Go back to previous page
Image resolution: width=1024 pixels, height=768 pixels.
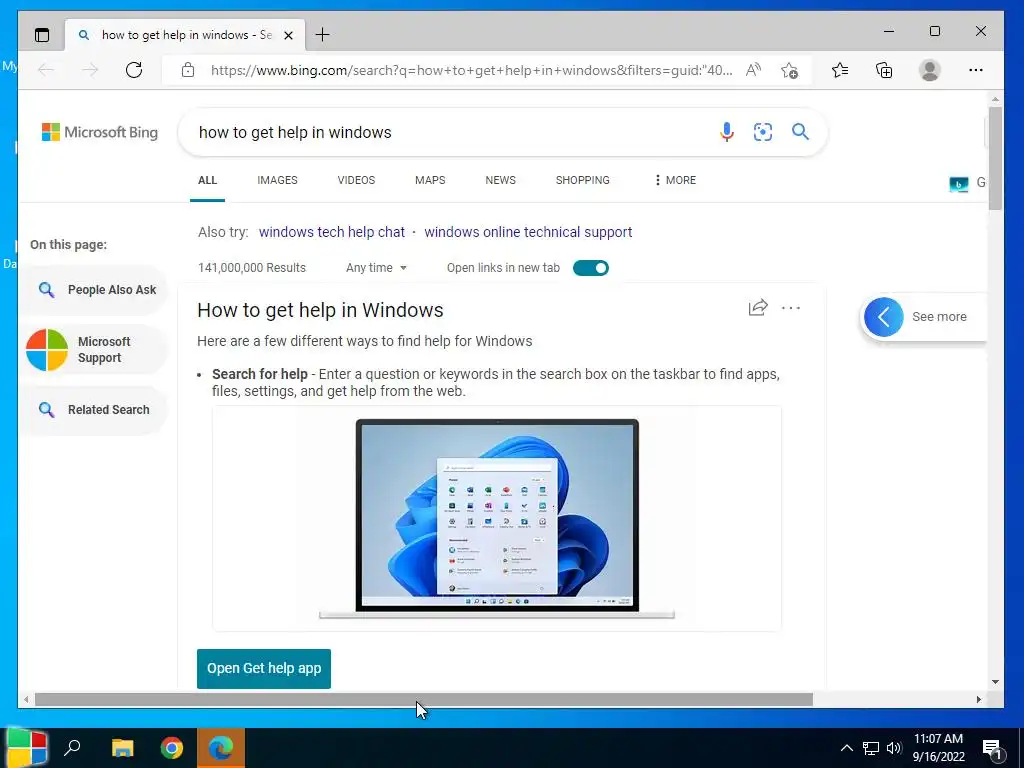(x=46, y=70)
